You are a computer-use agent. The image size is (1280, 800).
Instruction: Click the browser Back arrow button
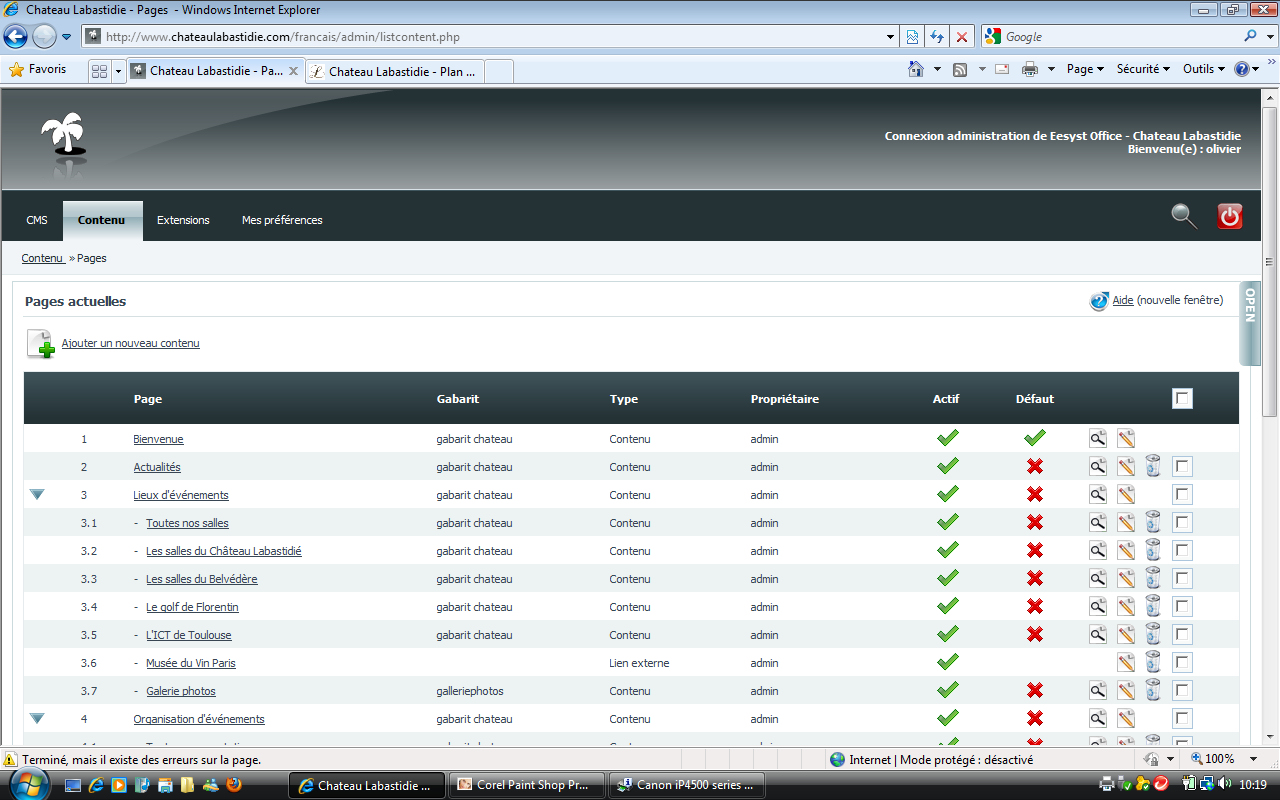click(15, 37)
